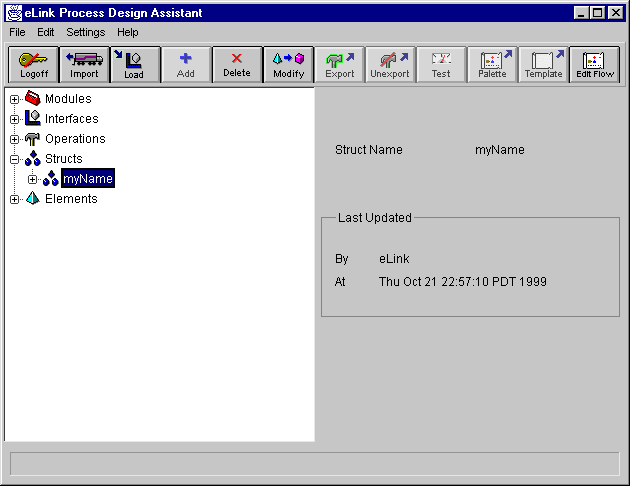Open the Settings menu
Screen dimensions: 630x486
[86, 32]
